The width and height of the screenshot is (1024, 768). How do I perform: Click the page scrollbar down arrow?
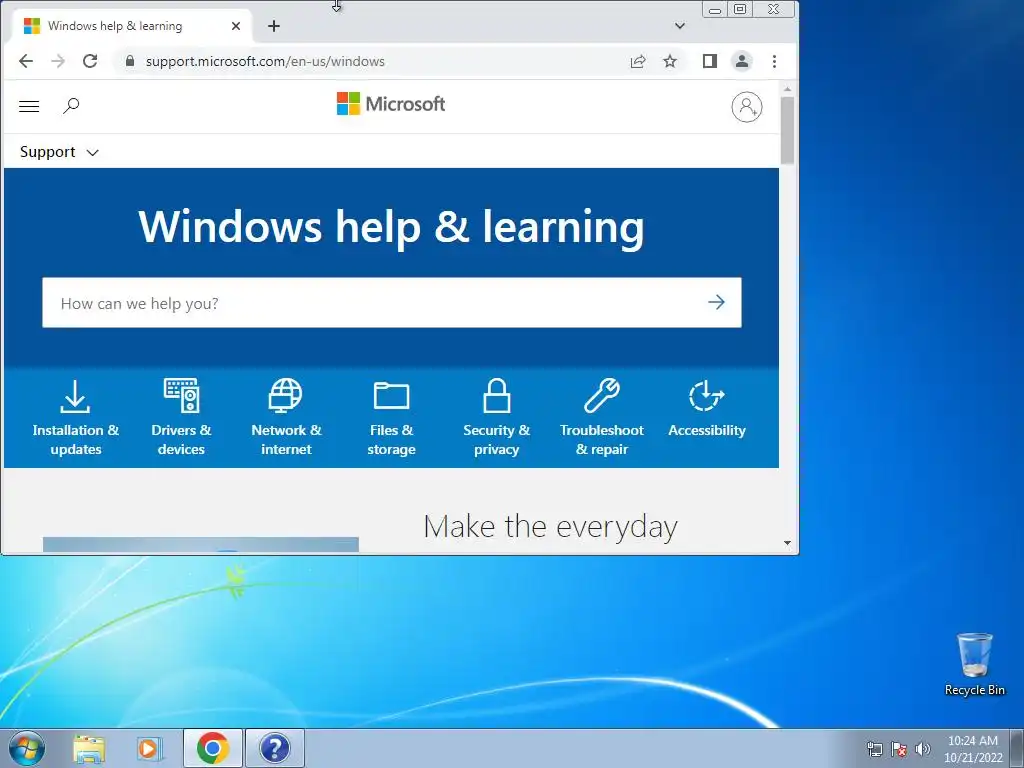click(x=787, y=543)
